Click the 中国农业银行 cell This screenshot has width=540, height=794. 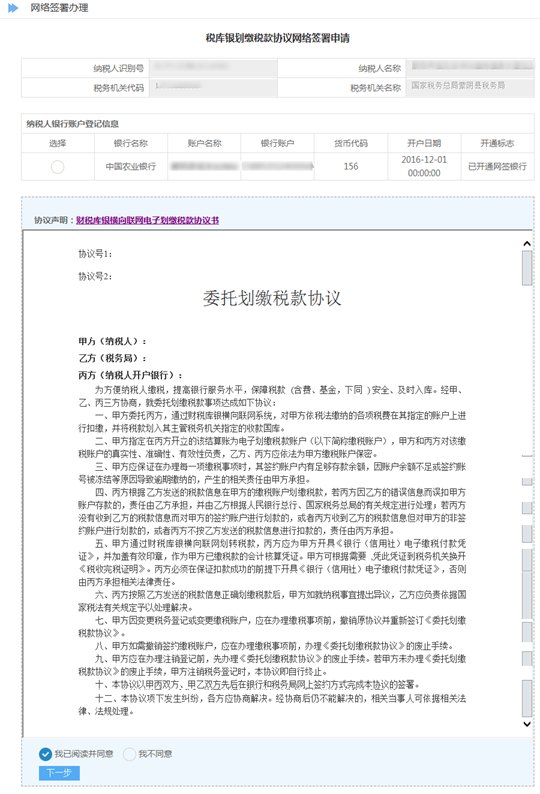131,167
